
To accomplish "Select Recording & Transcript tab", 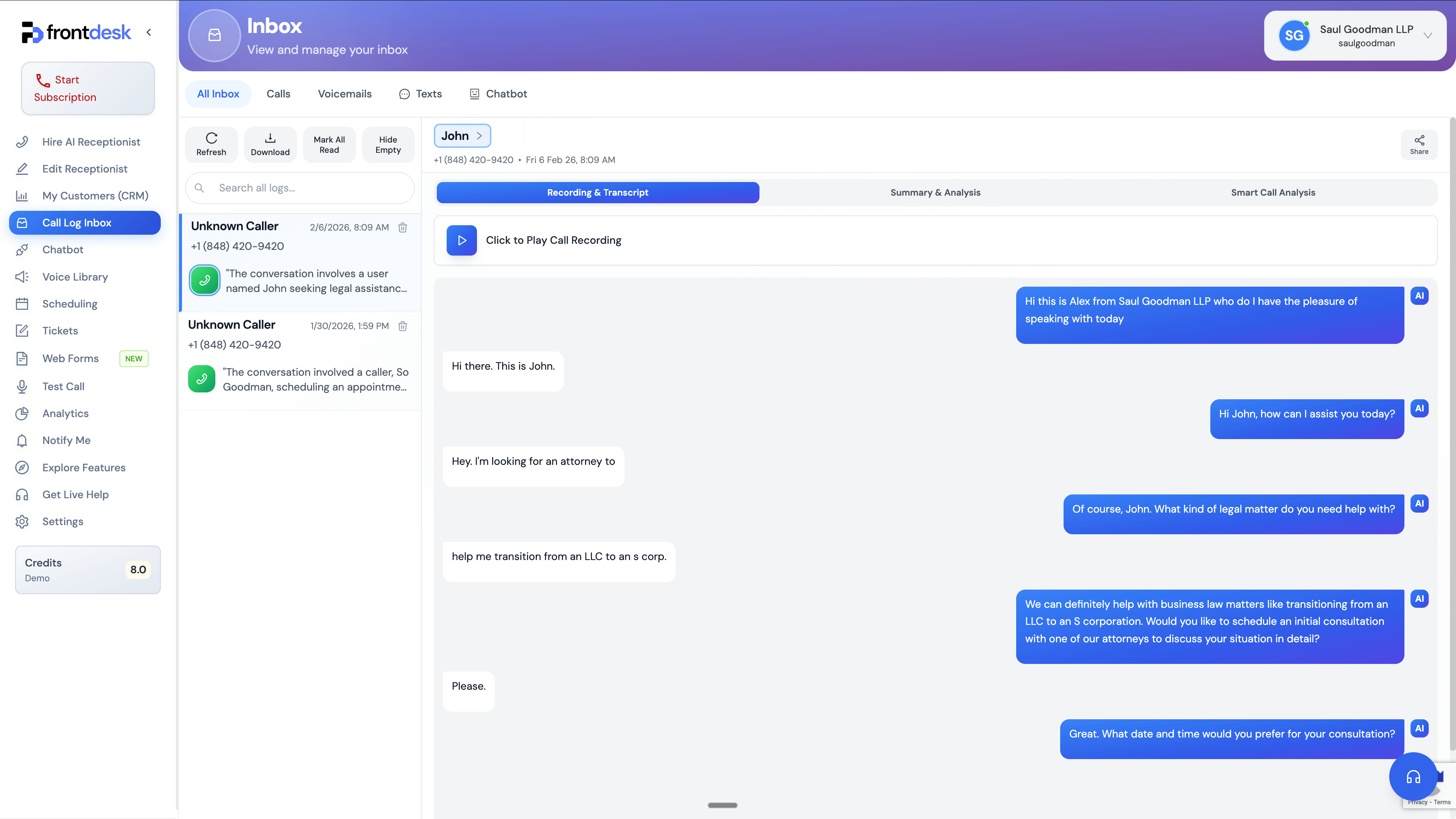I will [598, 193].
